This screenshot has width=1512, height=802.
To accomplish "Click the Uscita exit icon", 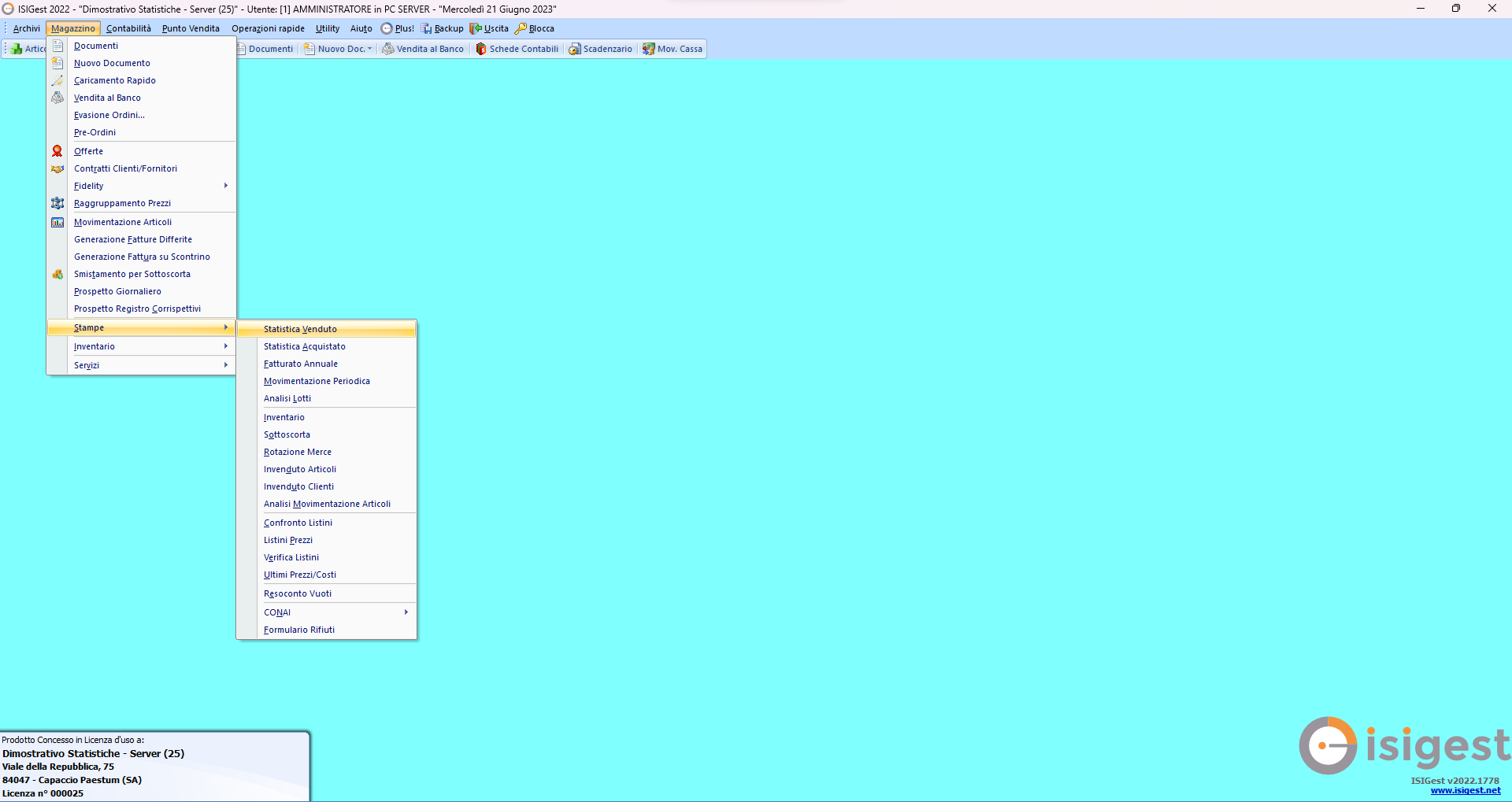I will (476, 28).
